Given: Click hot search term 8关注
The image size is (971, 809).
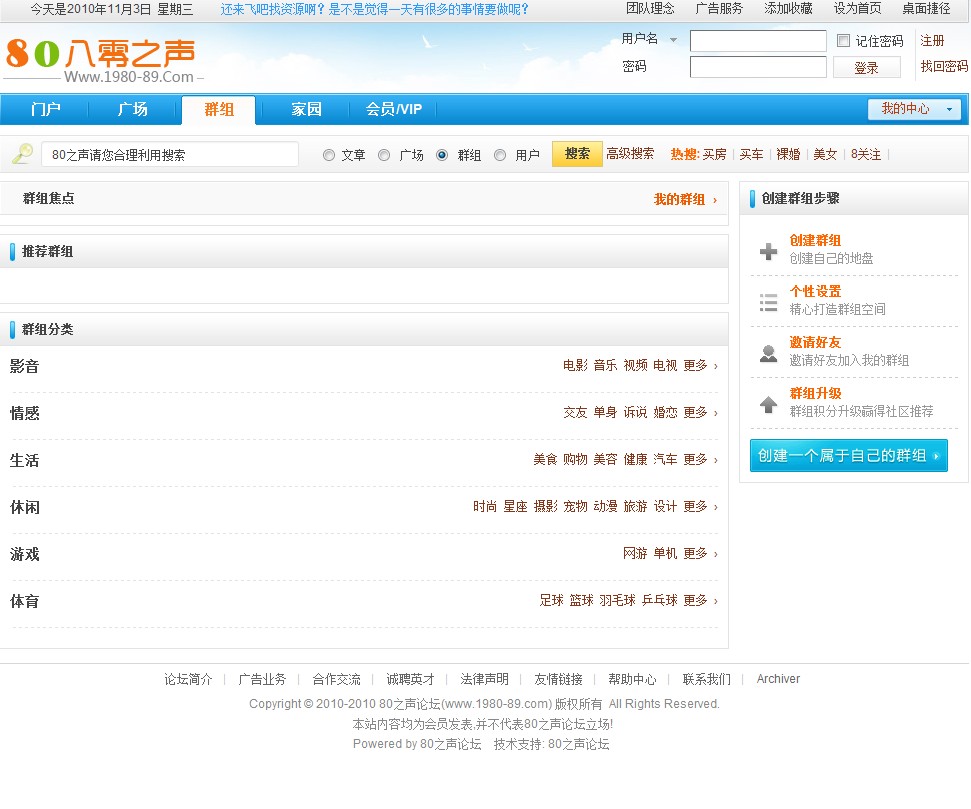Looking at the screenshot, I should click(866, 154).
